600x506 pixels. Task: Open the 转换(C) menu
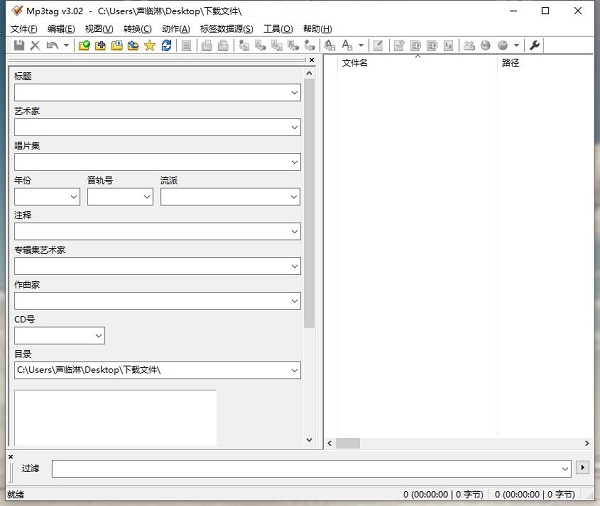[x=137, y=29]
